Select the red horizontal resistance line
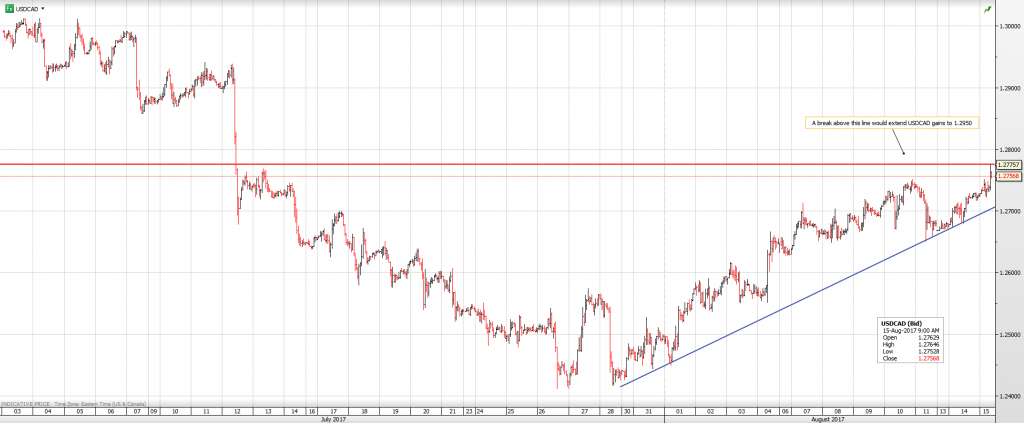This screenshot has width=1024, height=423. click(x=500, y=164)
